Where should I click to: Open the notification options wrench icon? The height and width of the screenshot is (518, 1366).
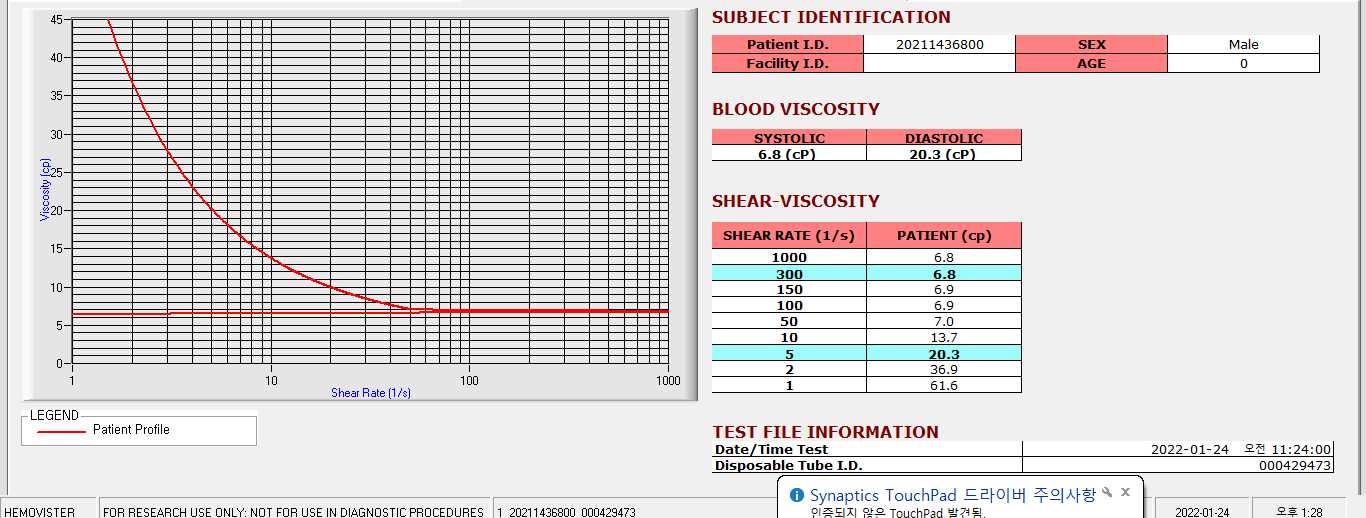[1107, 493]
